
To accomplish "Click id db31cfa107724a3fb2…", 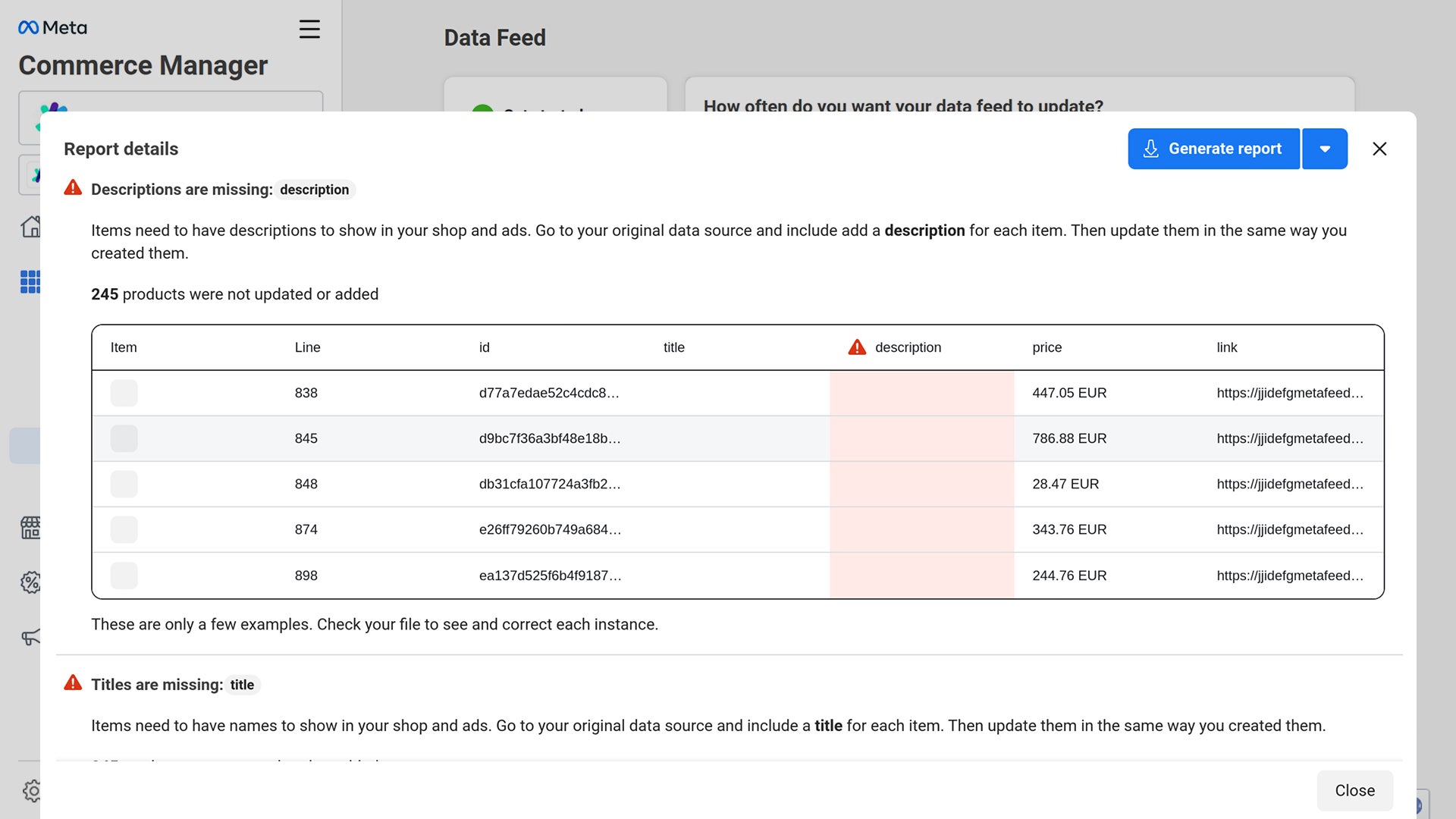I will pyautogui.click(x=550, y=484).
